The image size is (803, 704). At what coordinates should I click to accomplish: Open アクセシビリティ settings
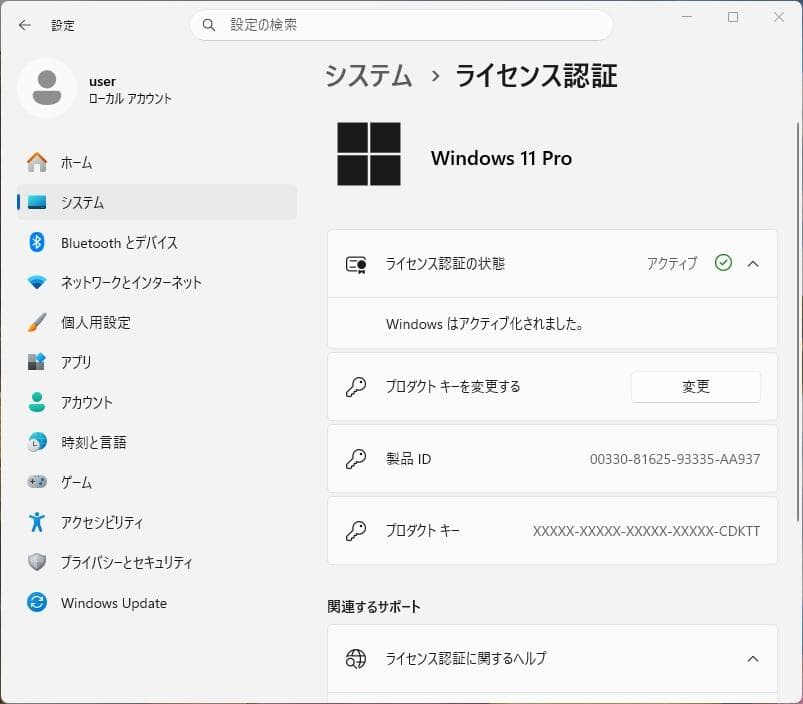pyautogui.click(x=157, y=522)
